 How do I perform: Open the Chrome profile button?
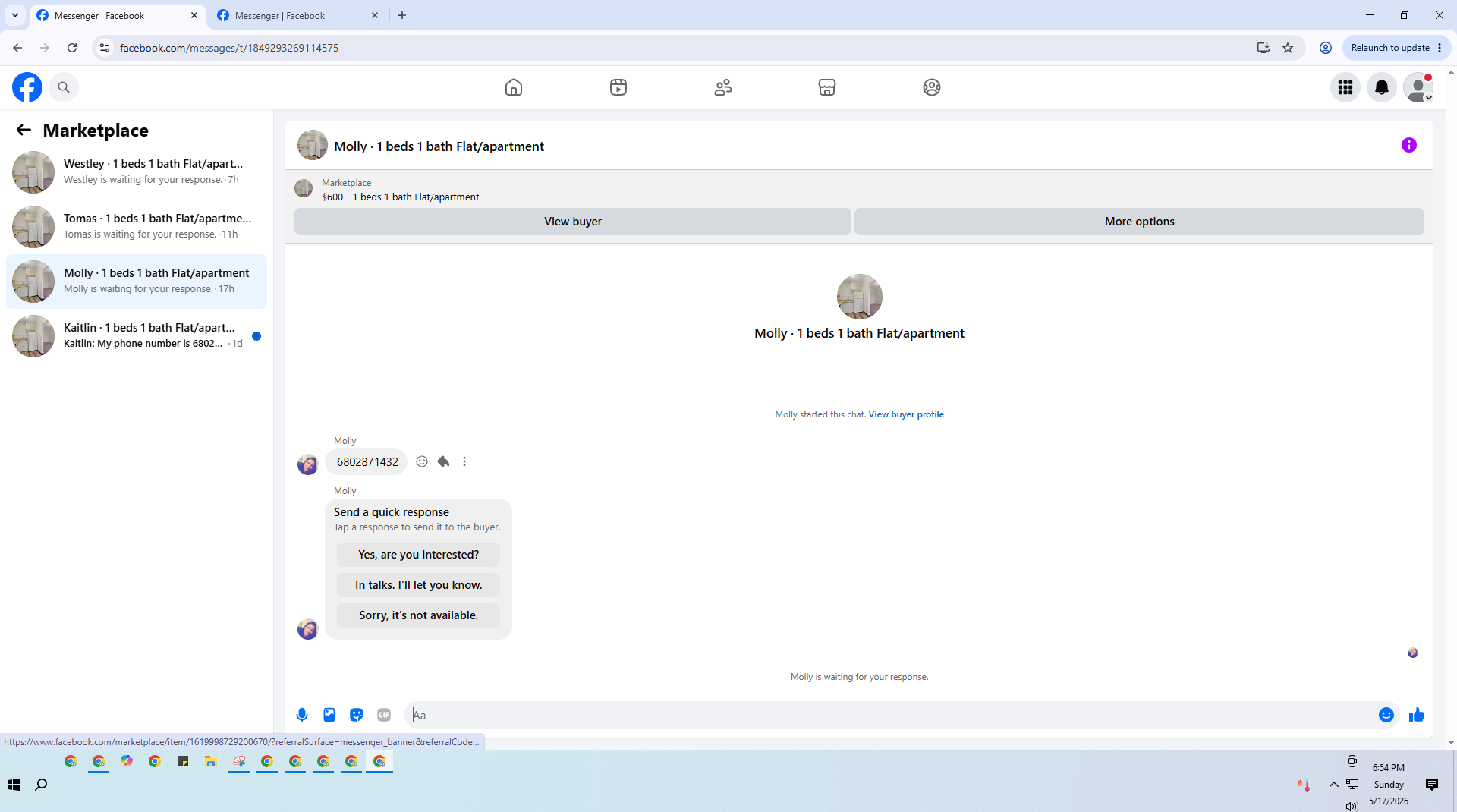pos(1326,48)
